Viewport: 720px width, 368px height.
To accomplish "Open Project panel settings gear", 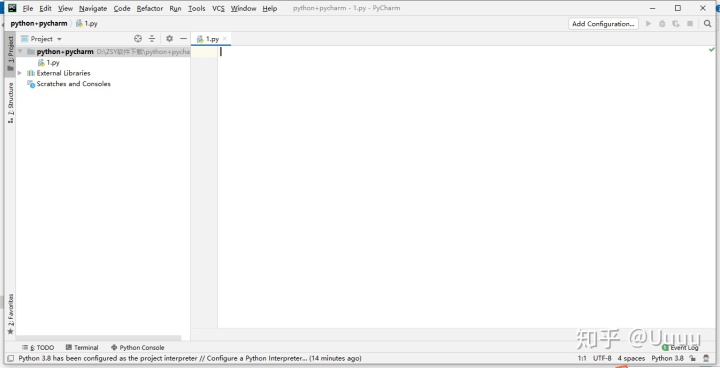I will pyautogui.click(x=169, y=39).
